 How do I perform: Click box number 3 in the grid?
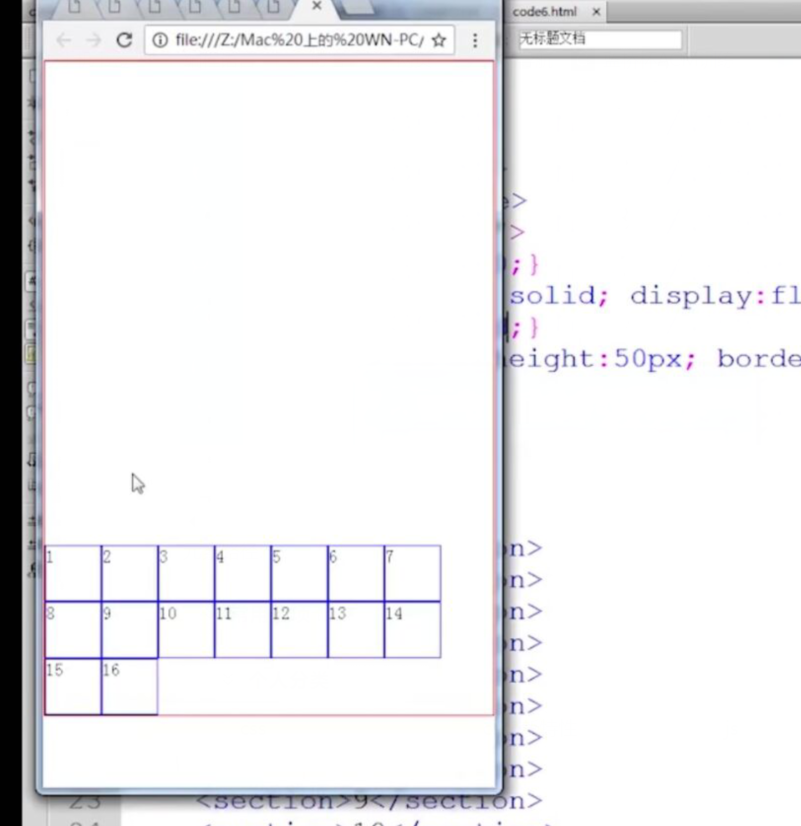coord(186,573)
